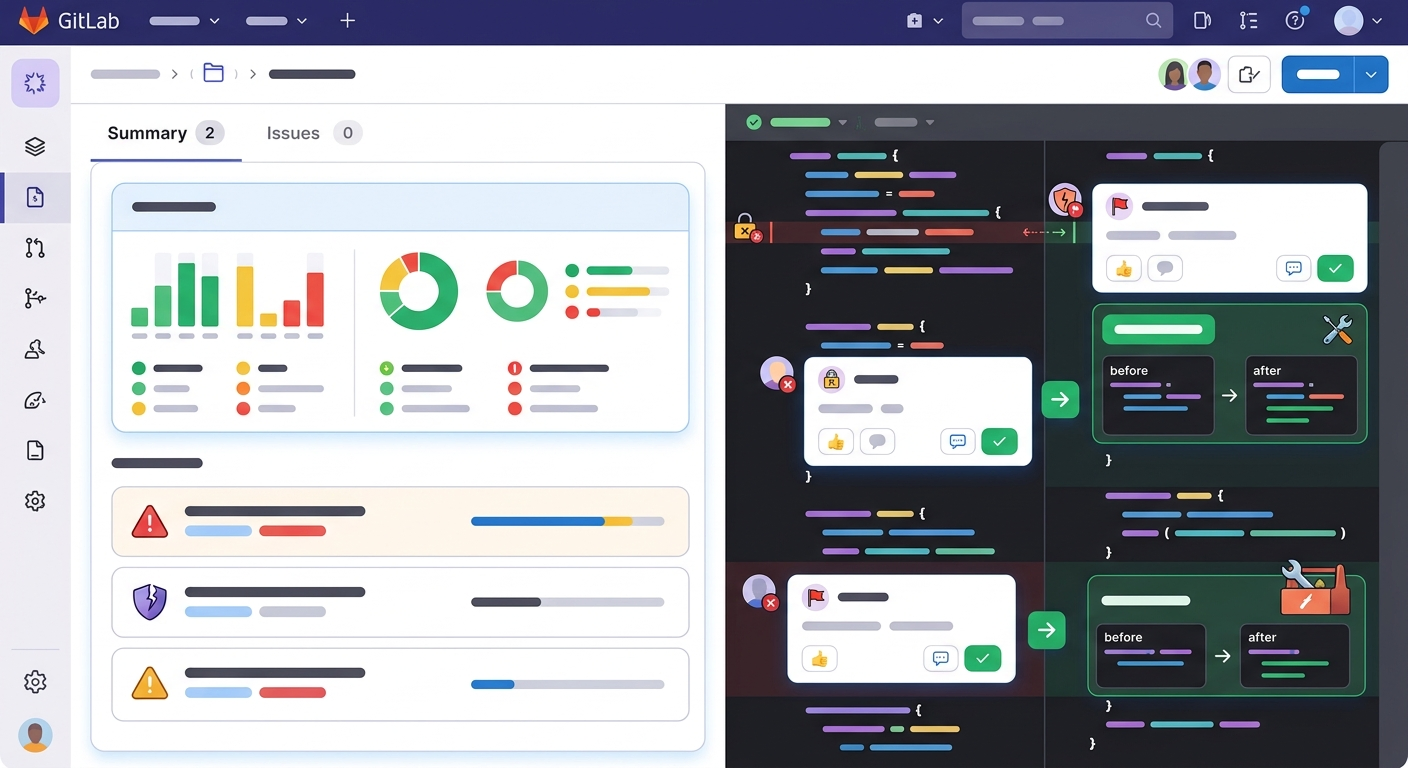Click the orange shield icon beside top comment
Screen dimensions: 1408x768
click(x=1065, y=199)
